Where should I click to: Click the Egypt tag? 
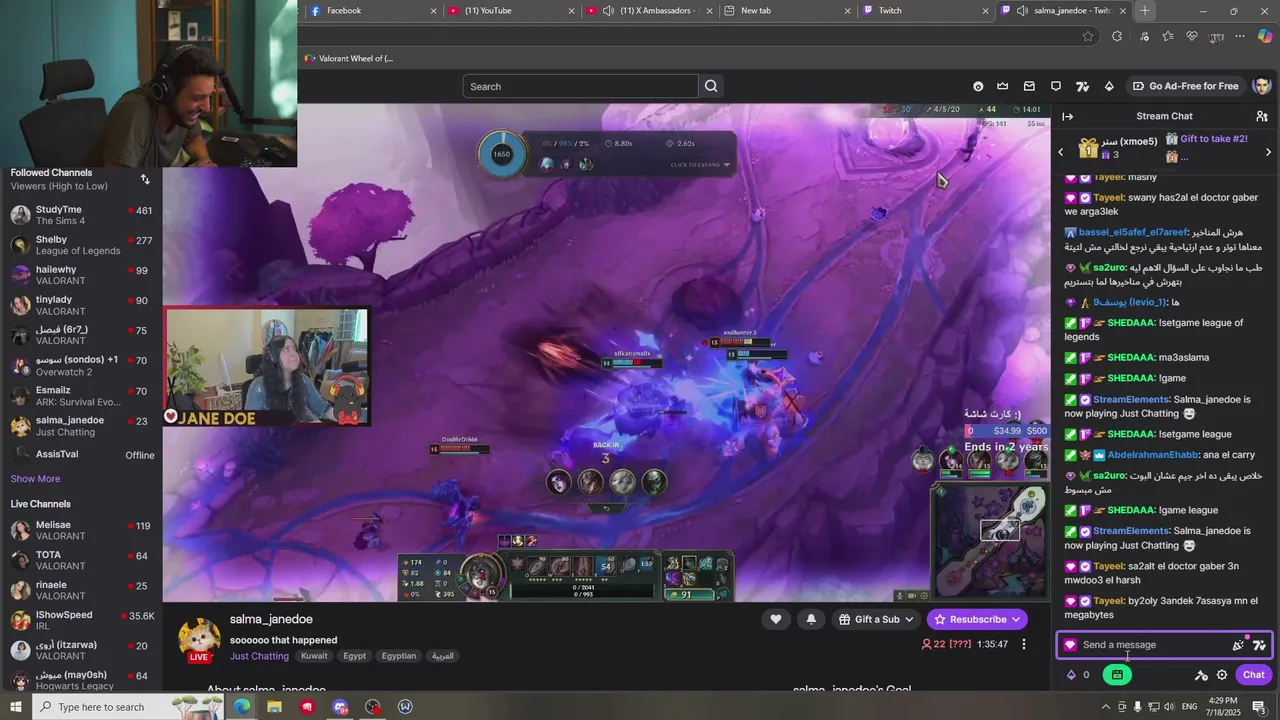[x=354, y=656]
